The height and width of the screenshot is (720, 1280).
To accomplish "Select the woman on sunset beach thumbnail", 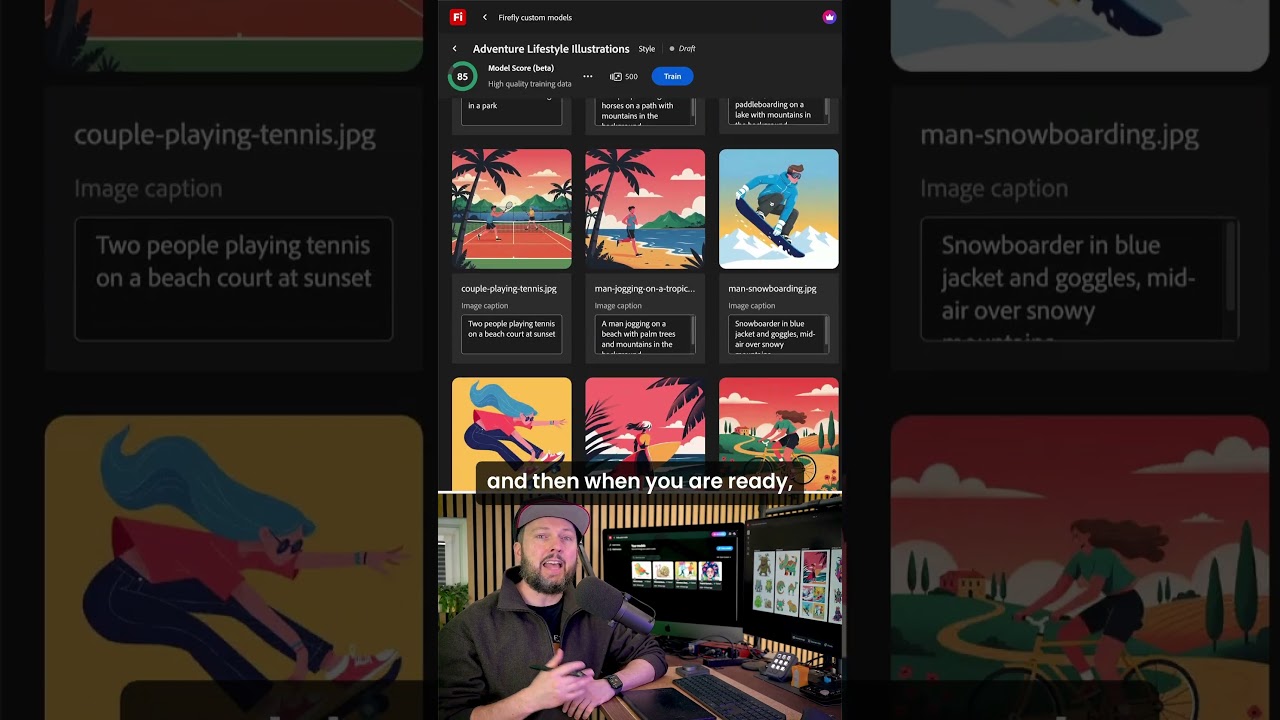I will click(x=645, y=433).
